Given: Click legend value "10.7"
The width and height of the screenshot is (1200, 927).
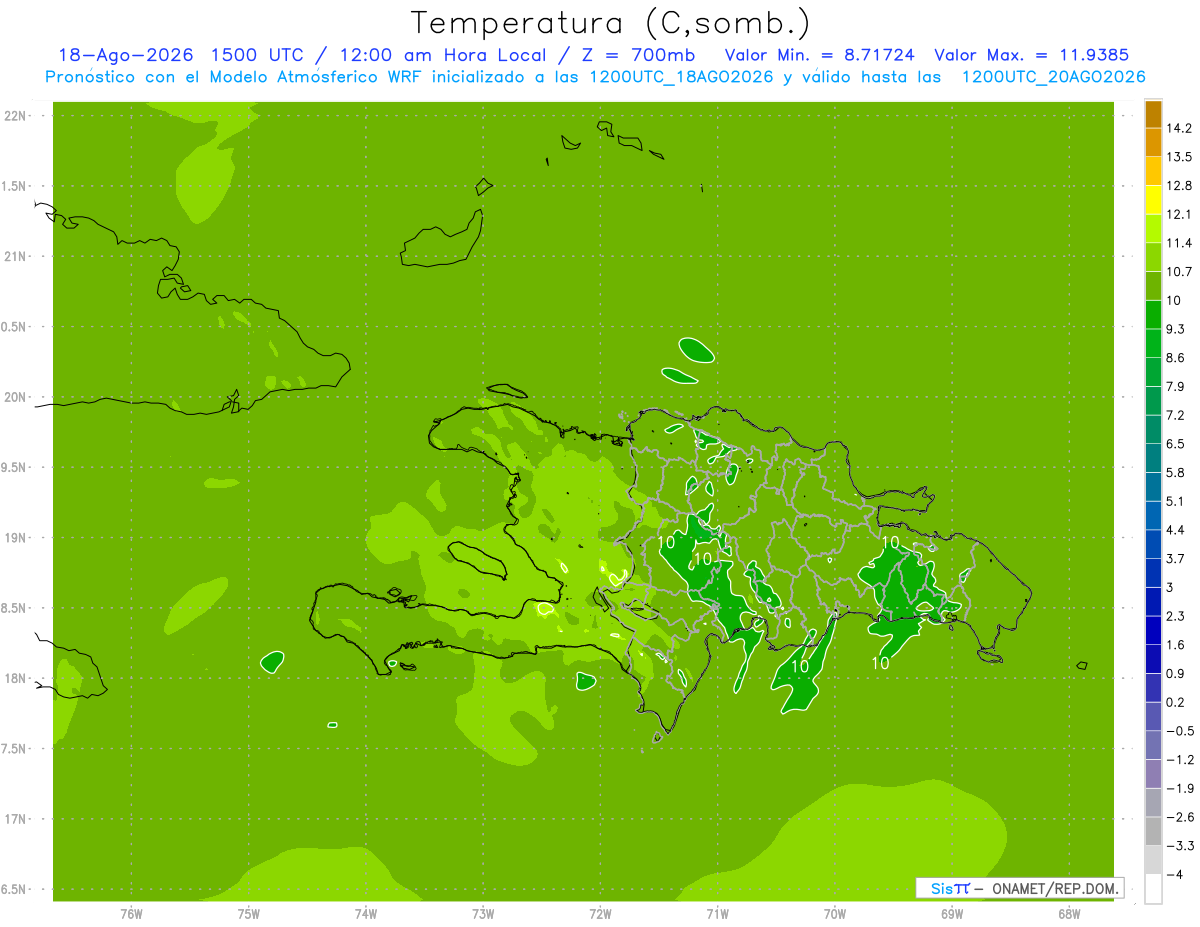Looking at the screenshot, I should 1179,272.
